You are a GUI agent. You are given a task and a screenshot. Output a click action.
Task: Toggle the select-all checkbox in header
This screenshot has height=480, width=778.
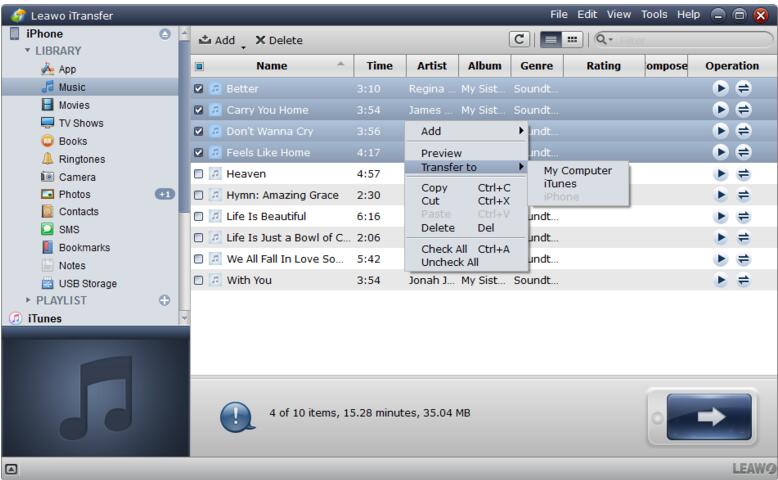click(199, 67)
